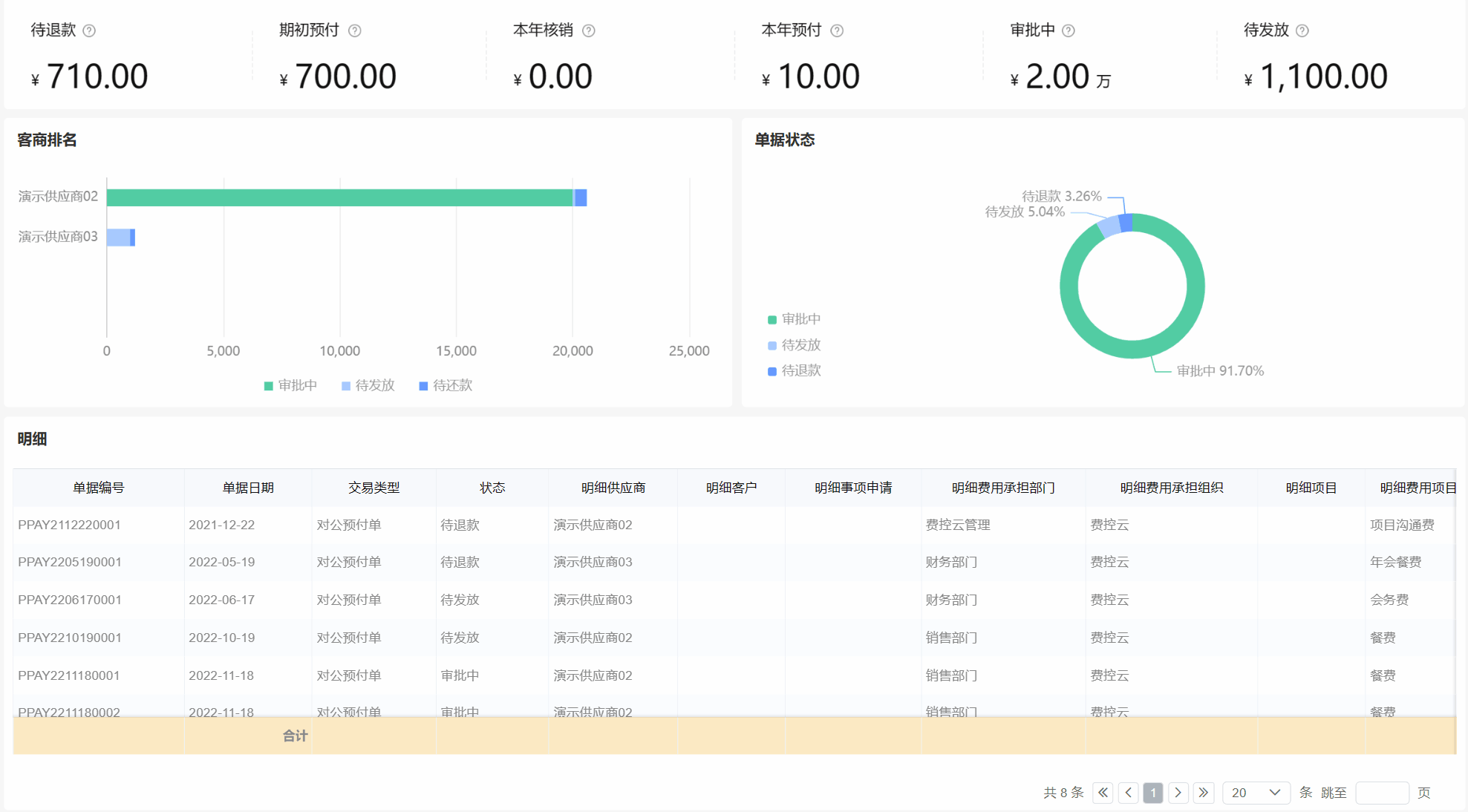1468x812 pixels.
Task: Sort by 单据日期 column header
Action: point(248,488)
